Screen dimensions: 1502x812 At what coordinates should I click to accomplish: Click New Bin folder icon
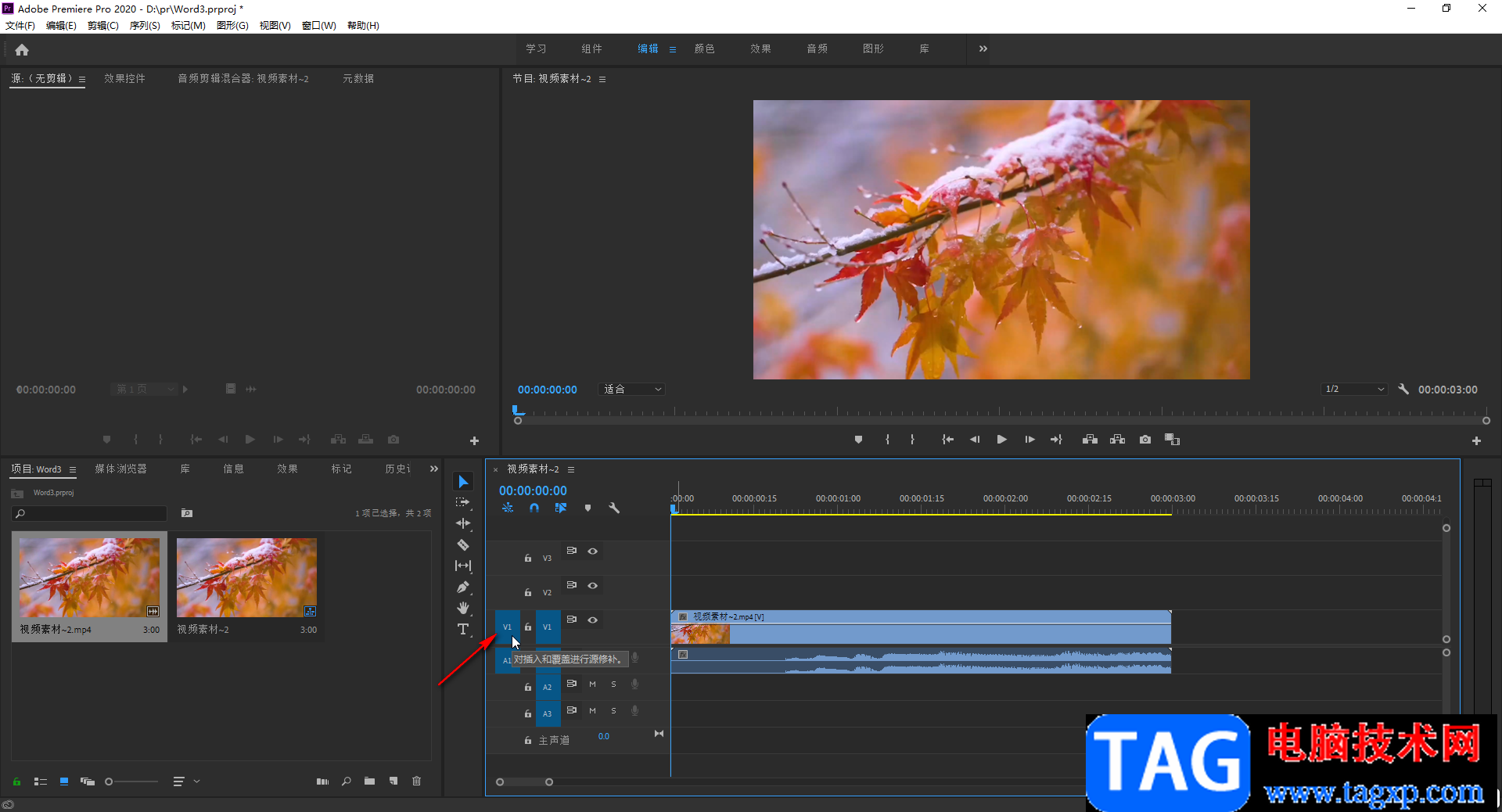click(369, 781)
